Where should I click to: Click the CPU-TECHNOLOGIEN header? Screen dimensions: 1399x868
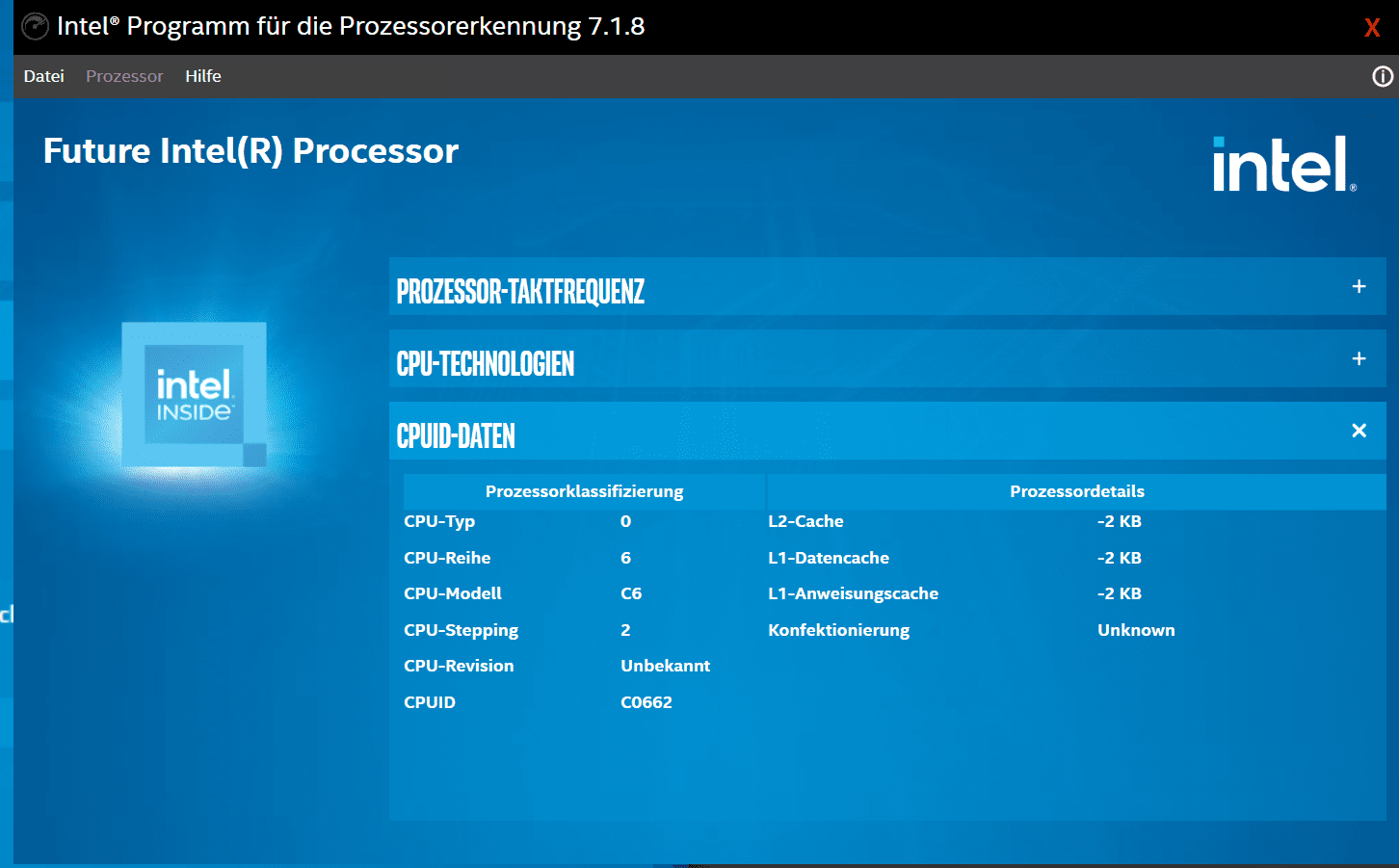pyautogui.click(x=887, y=358)
